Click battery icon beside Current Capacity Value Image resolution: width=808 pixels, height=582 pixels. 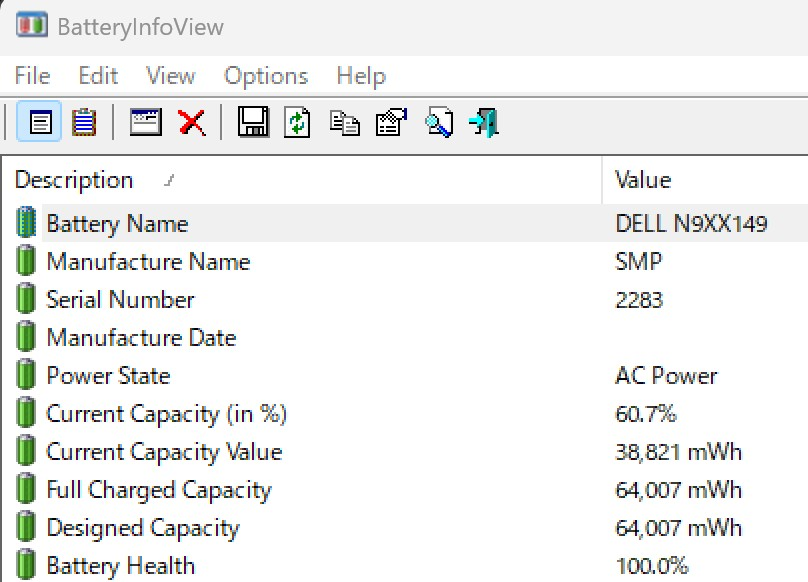click(x=26, y=450)
